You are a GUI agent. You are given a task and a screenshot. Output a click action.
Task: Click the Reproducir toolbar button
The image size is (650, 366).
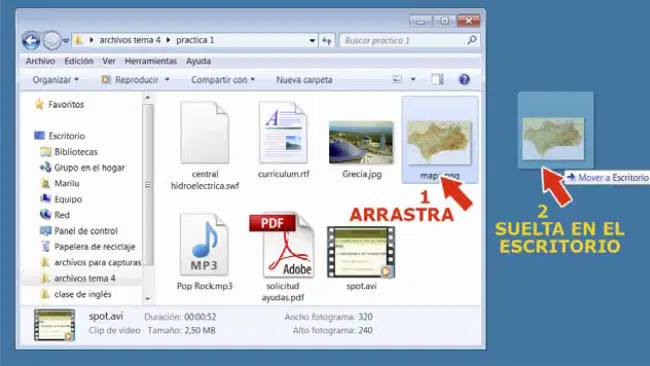pyautogui.click(x=130, y=80)
